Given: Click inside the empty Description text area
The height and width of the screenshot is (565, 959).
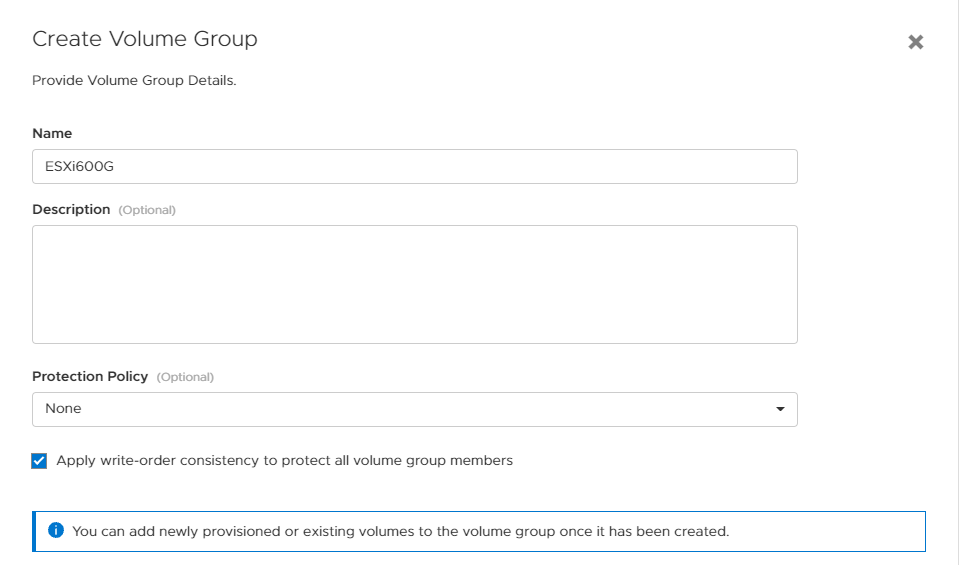Looking at the screenshot, I should [414, 284].
